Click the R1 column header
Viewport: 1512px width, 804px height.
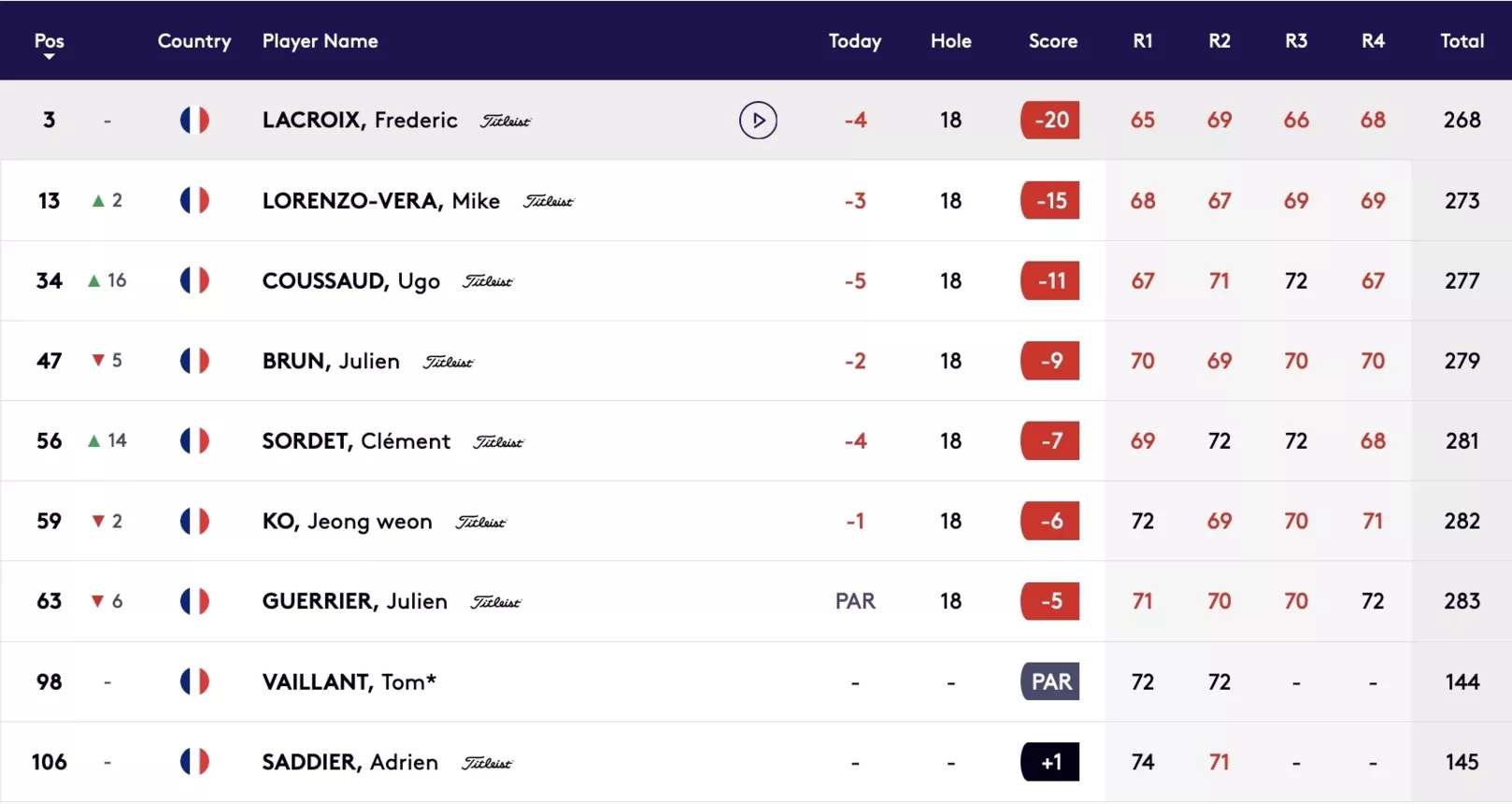coord(1142,41)
